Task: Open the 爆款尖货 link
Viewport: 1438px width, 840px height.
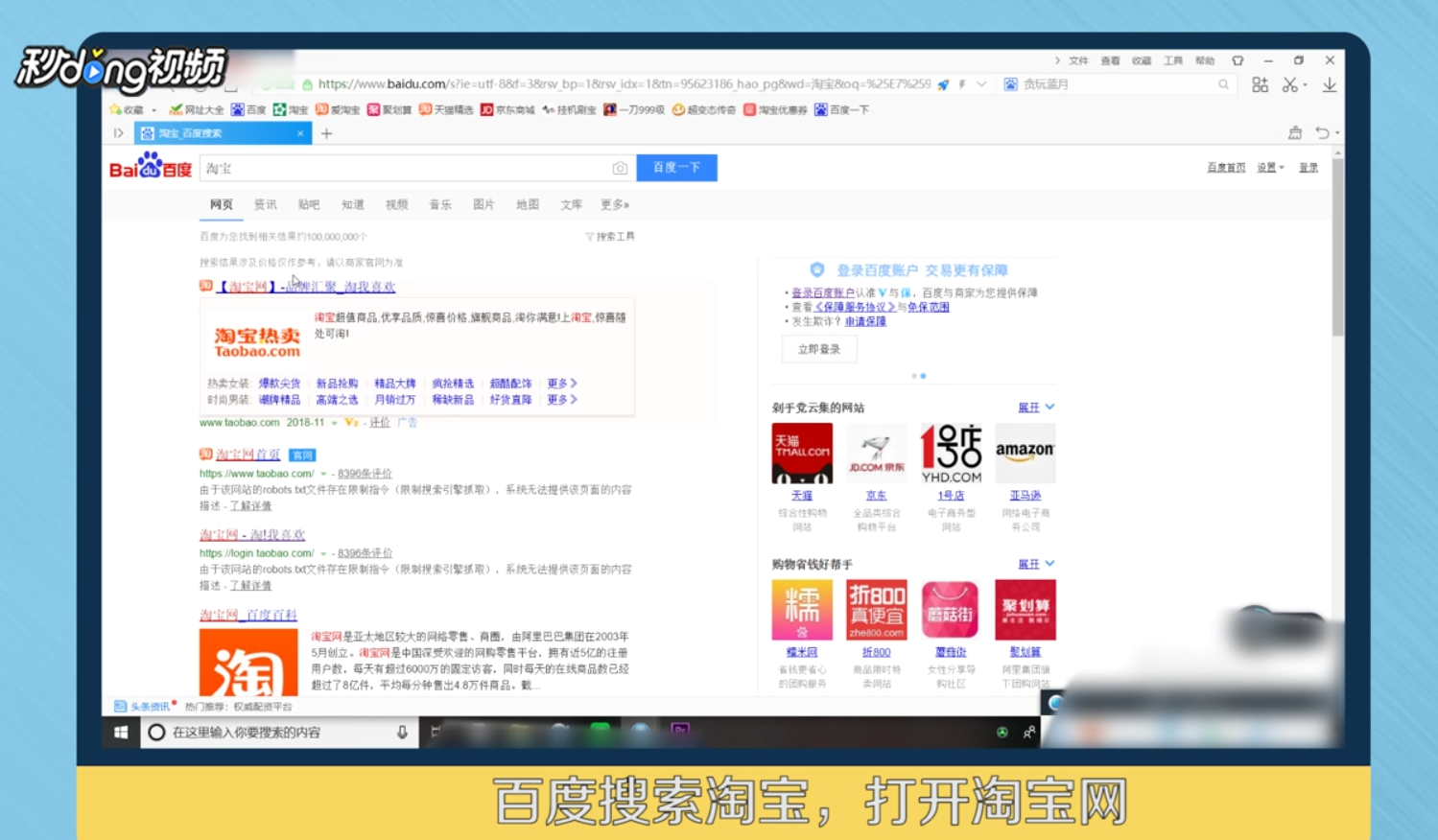Action: (x=279, y=384)
